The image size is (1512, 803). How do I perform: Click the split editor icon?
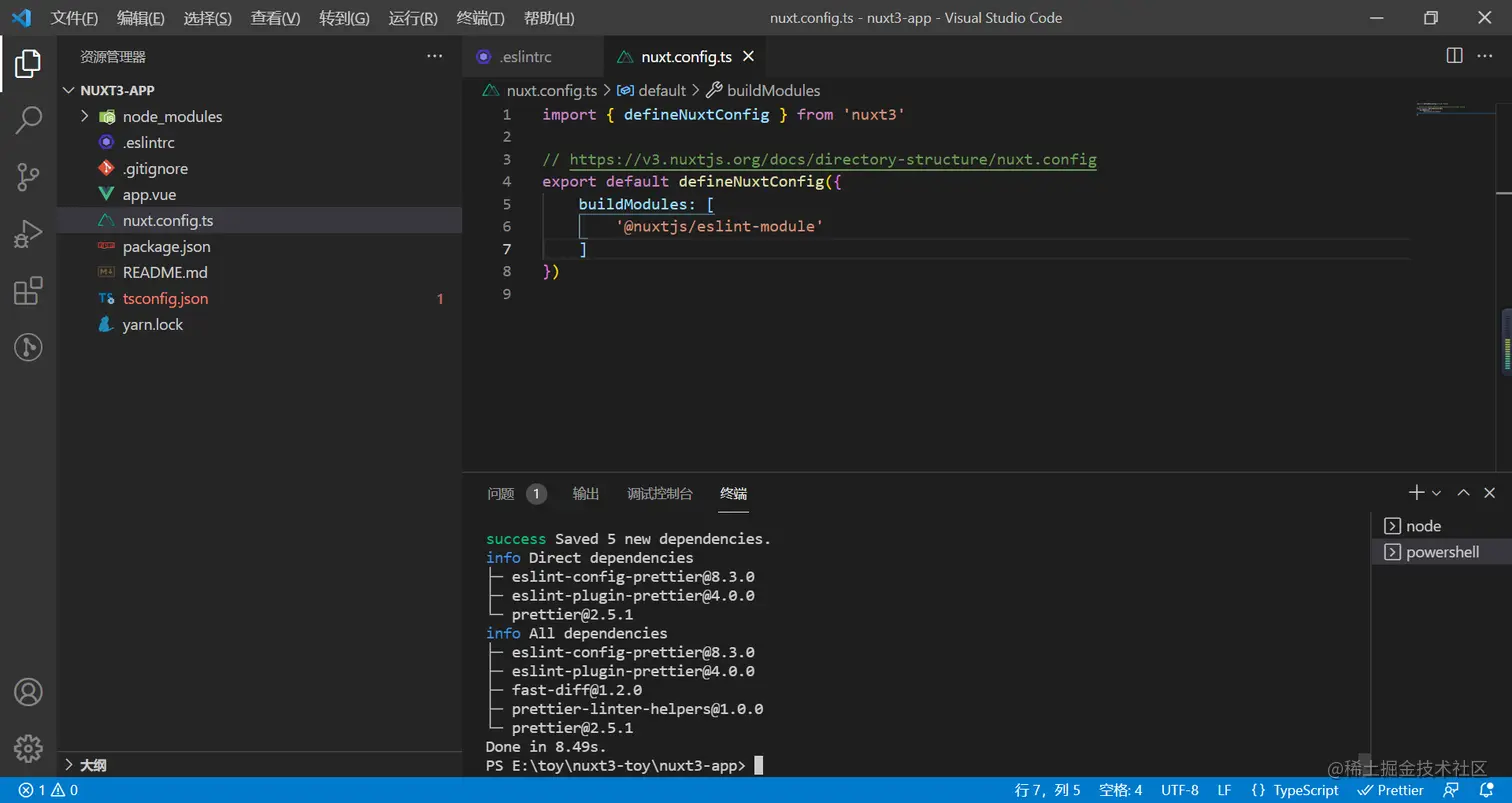(1454, 56)
